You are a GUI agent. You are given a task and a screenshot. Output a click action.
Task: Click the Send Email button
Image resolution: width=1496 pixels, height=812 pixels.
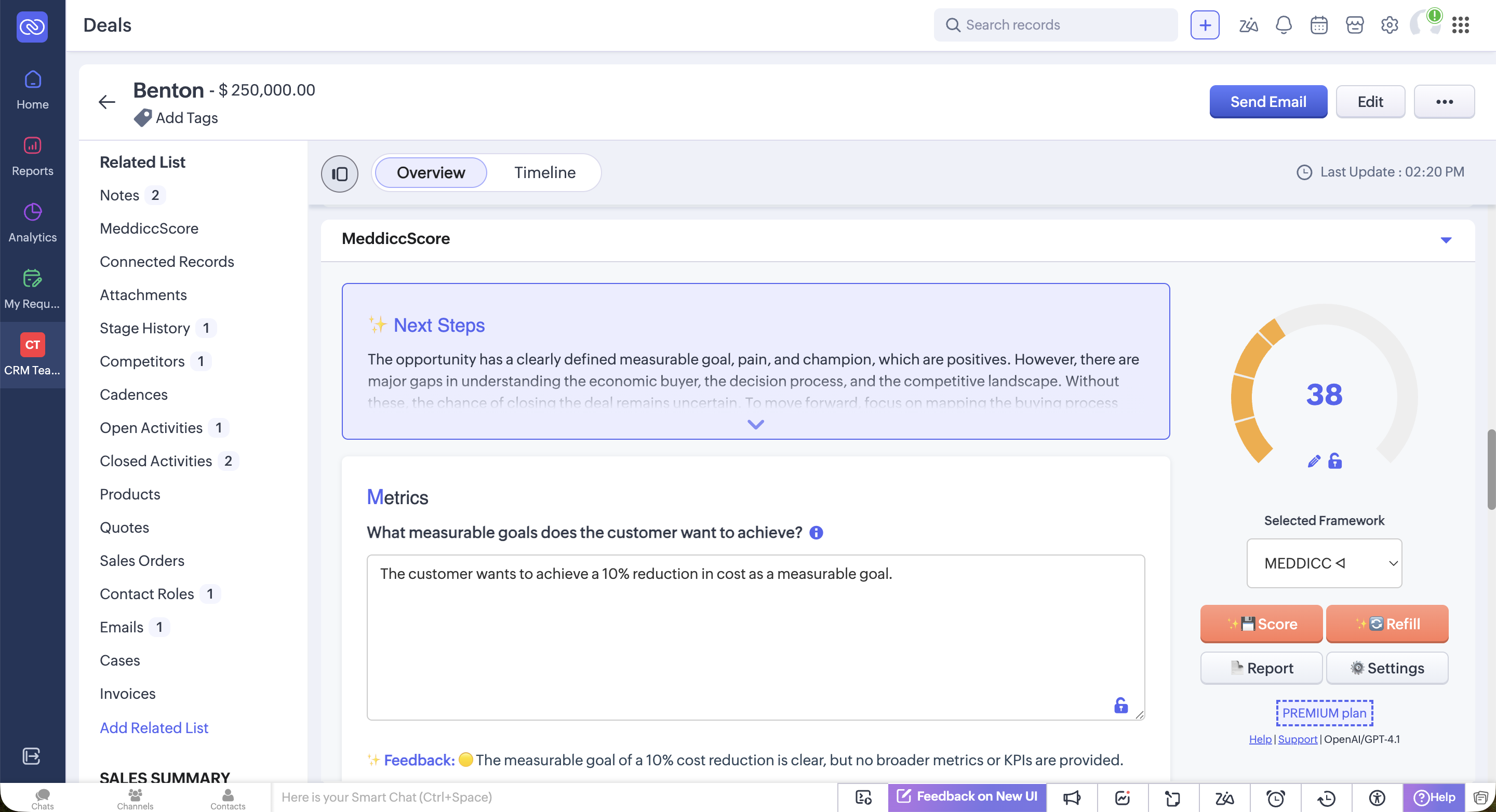click(x=1268, y=102)
